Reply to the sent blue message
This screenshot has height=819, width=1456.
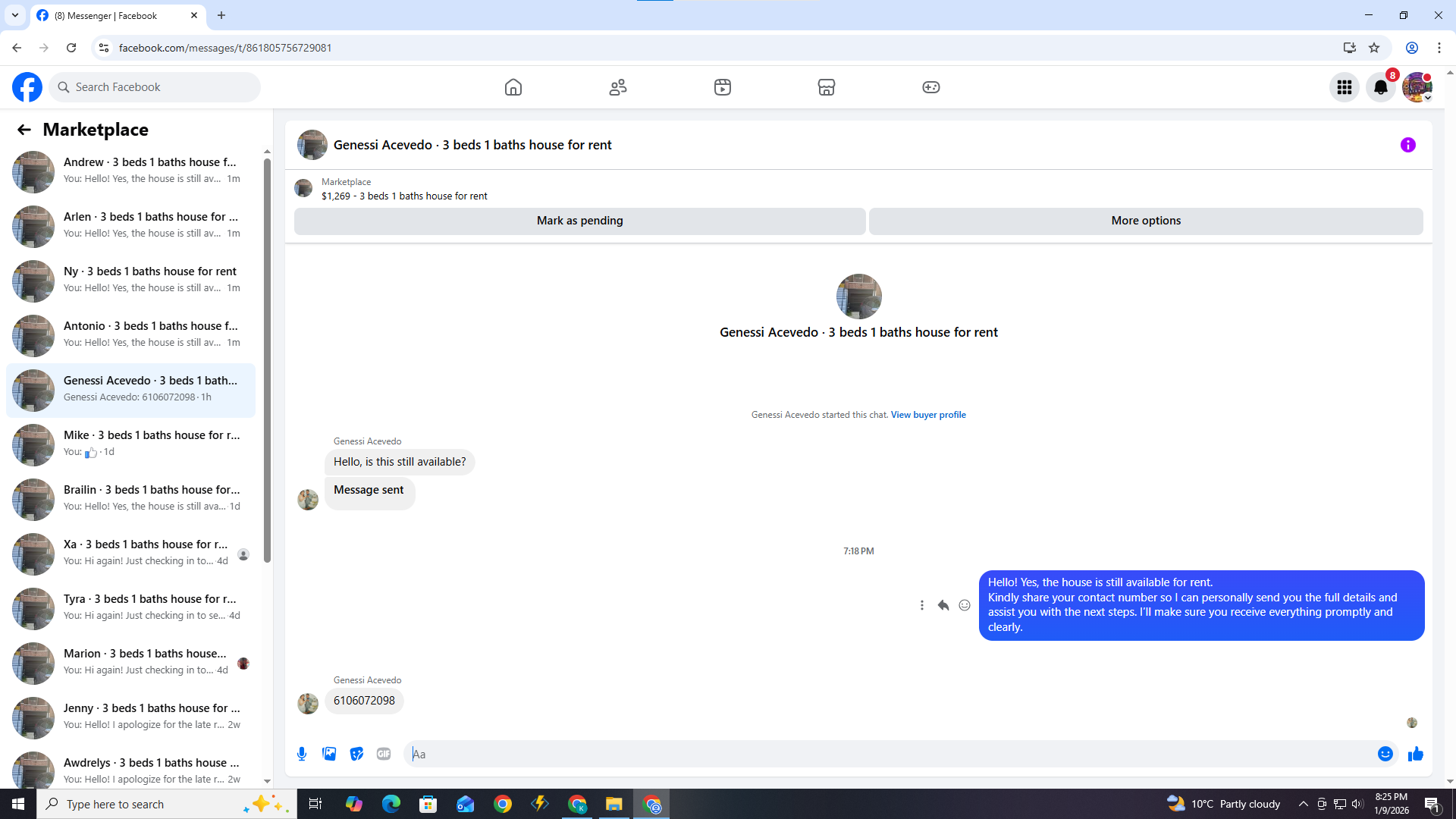(943, 605)
